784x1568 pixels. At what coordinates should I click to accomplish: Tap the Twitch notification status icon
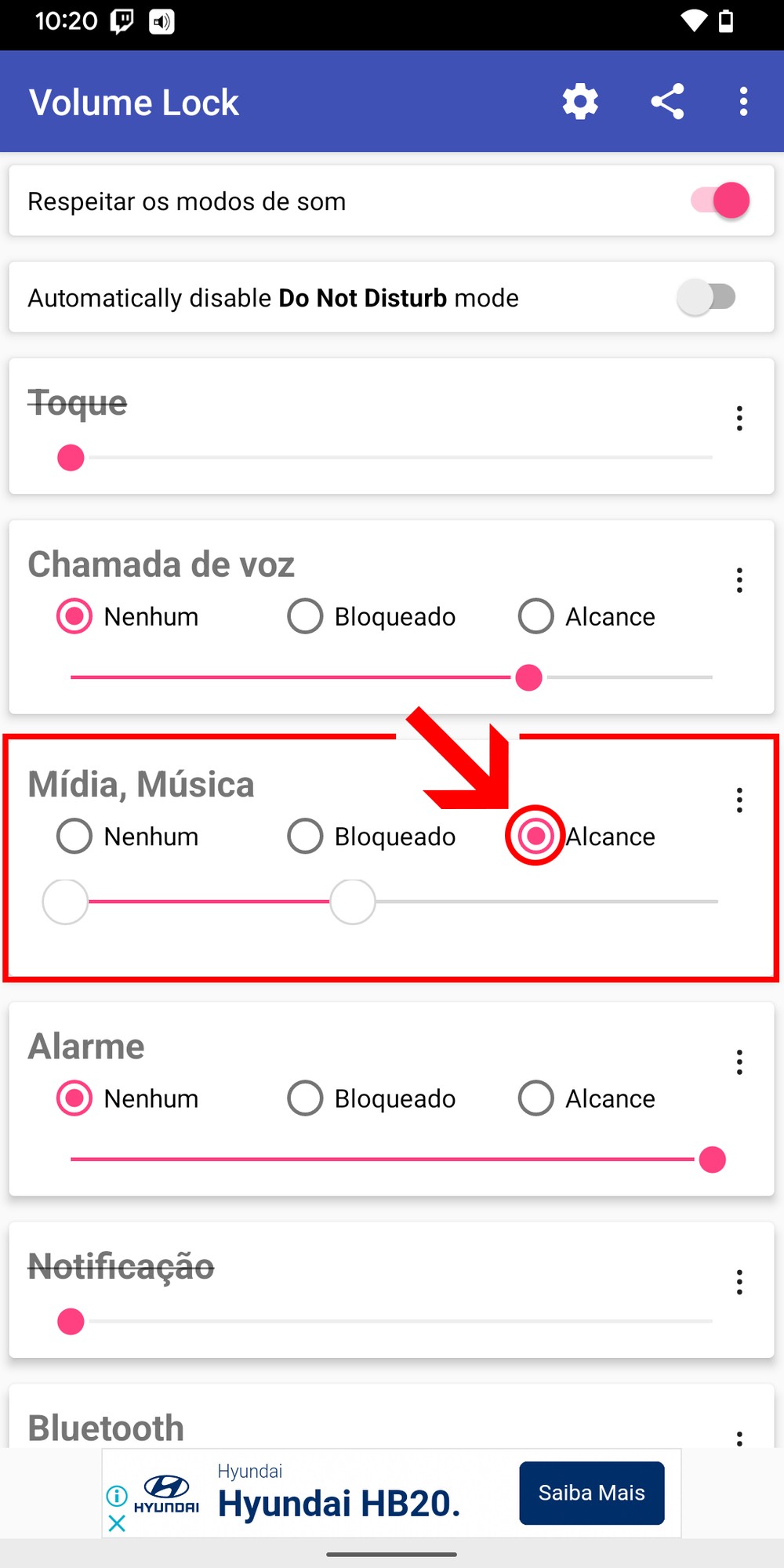click(x=122, y=21)
